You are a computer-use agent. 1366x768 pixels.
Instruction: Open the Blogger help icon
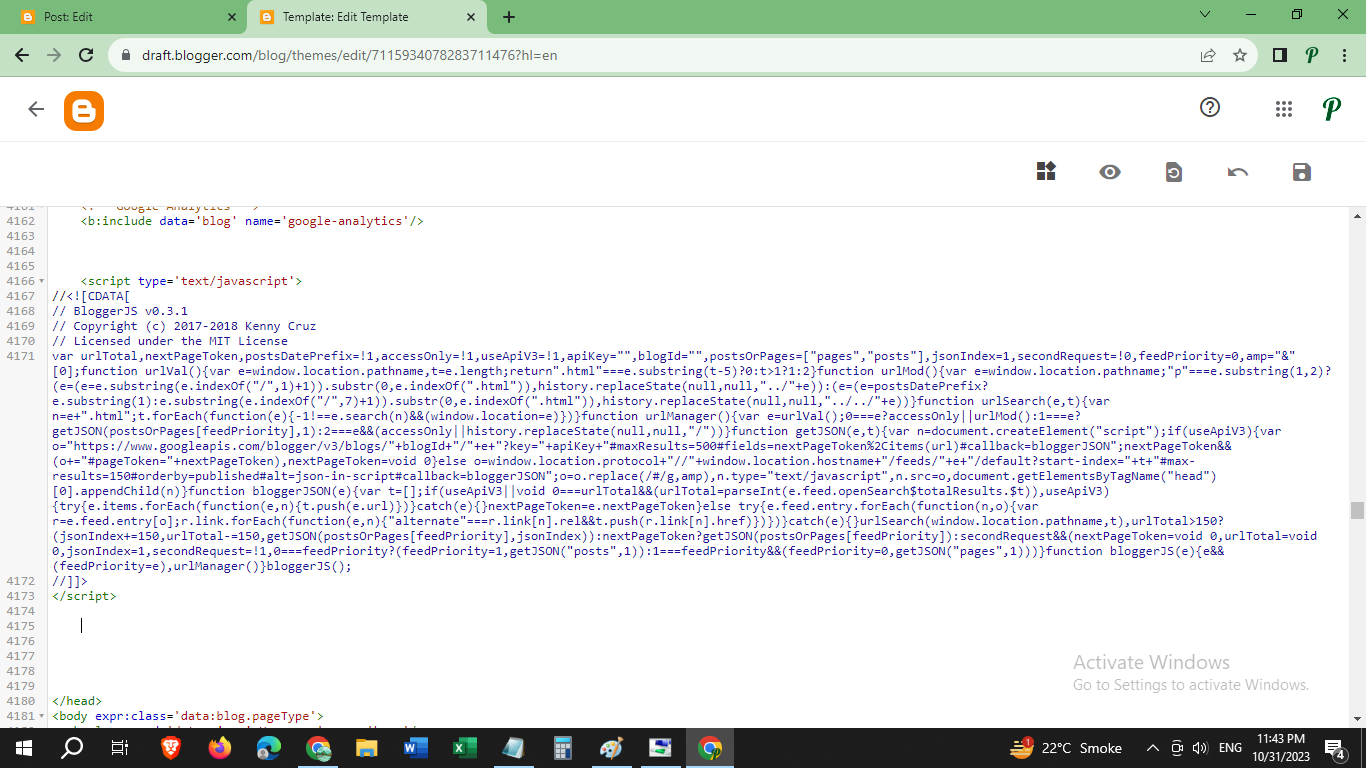(x=1210, y=108)
